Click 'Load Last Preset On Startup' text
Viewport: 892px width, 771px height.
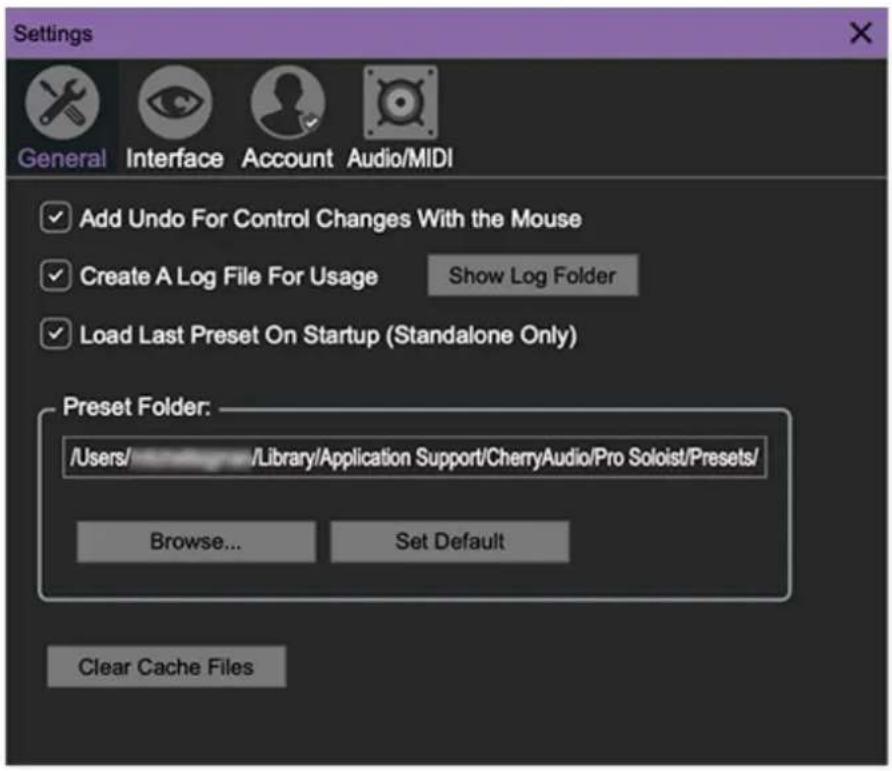[328, 335]
